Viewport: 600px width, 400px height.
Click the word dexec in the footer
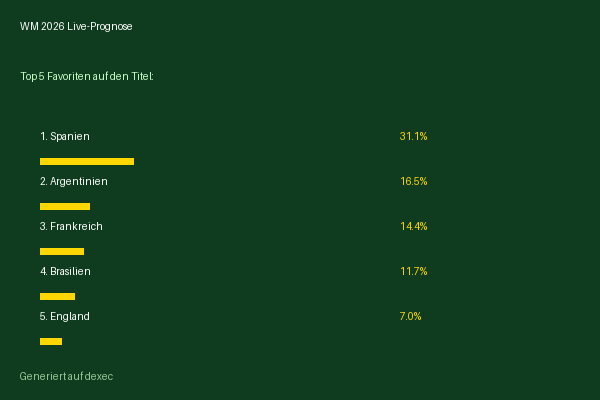(99, 377)
